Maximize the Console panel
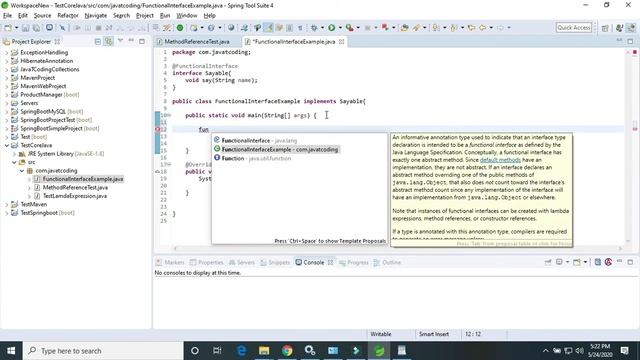This screenshot has height=360, width=640. (x=630, y=262)
